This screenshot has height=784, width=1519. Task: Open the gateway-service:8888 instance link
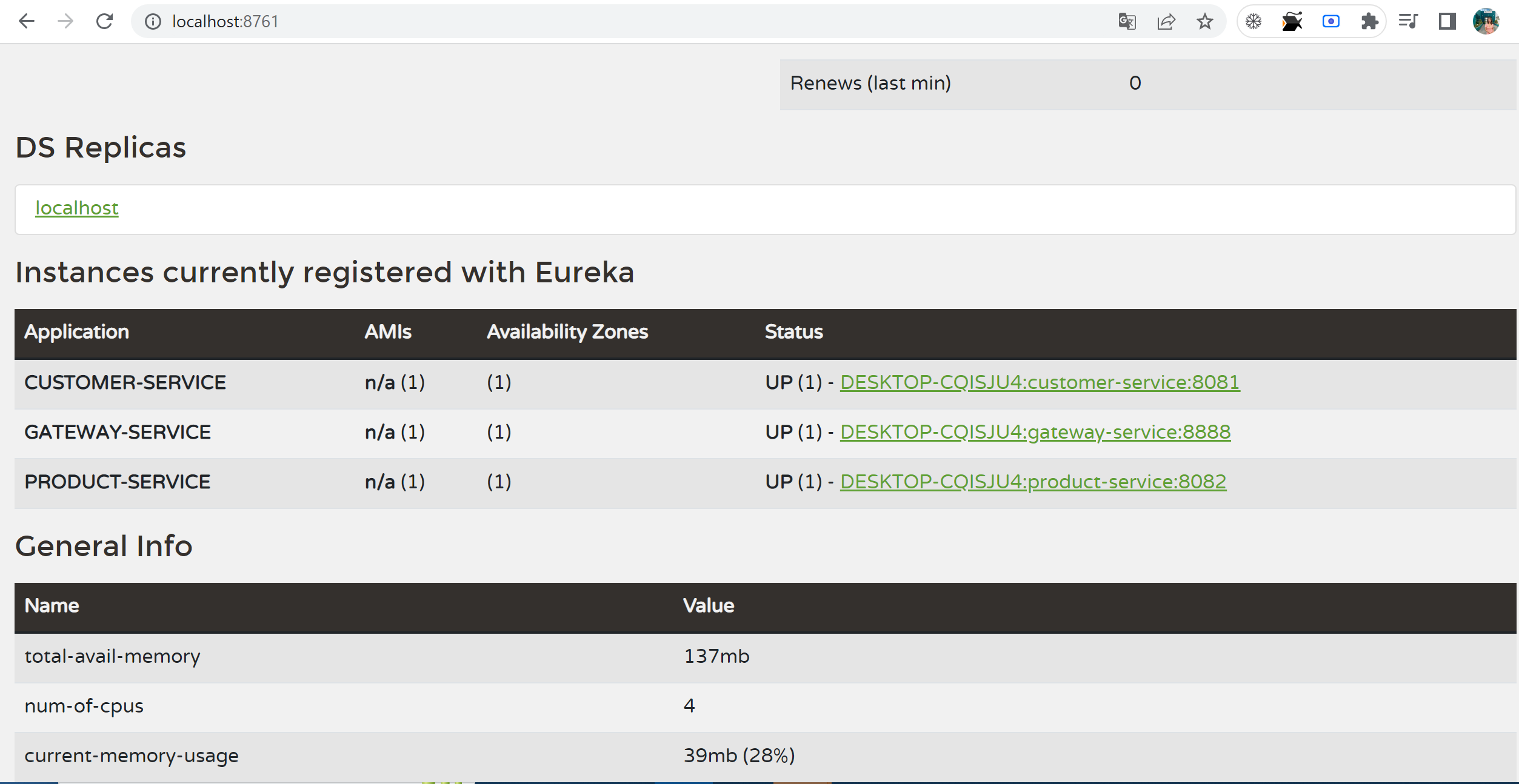tap(1035, 432)
